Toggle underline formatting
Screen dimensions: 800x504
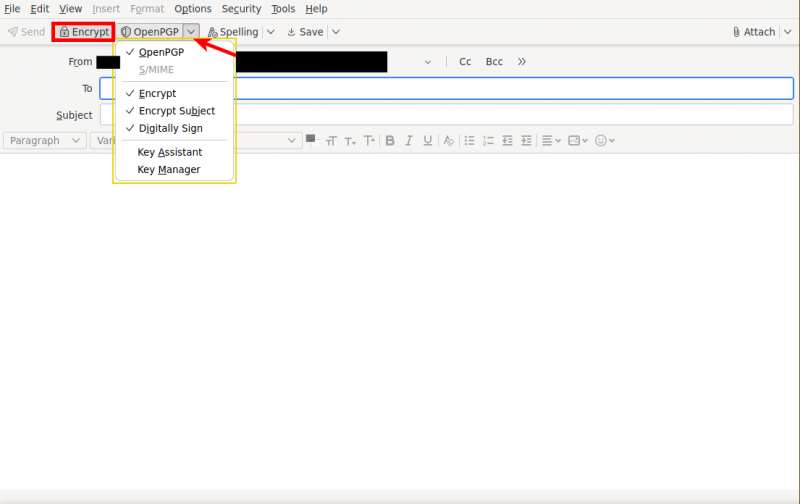click(x=428, y=141)
